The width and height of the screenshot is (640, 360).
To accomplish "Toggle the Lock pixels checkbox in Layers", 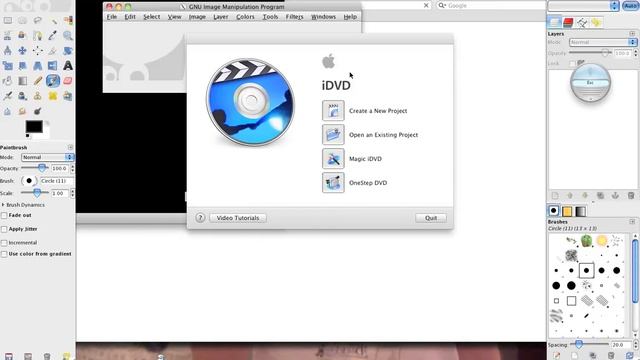I will (x=573, y=63).
